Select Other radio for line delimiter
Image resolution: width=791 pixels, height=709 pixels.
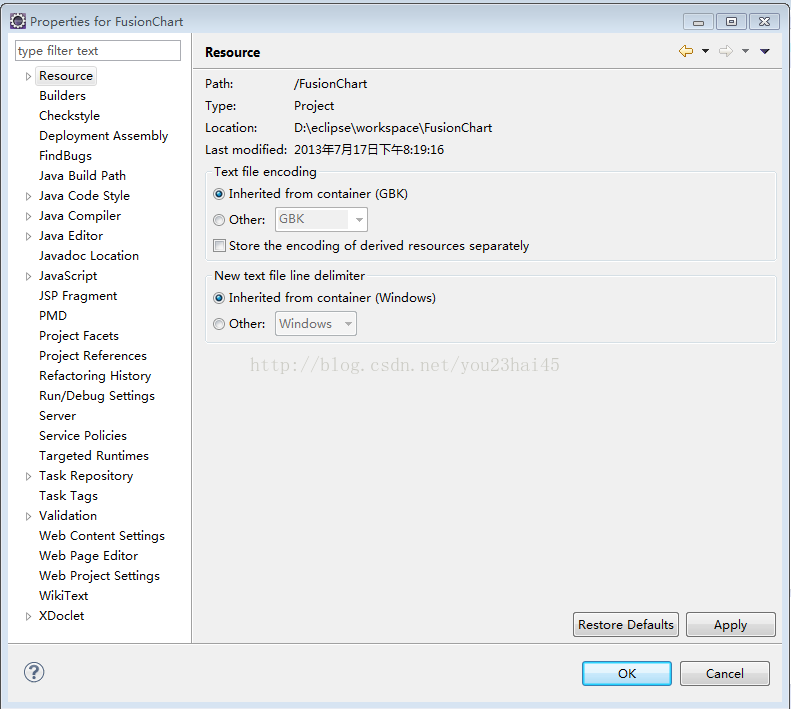coord(219,324)
